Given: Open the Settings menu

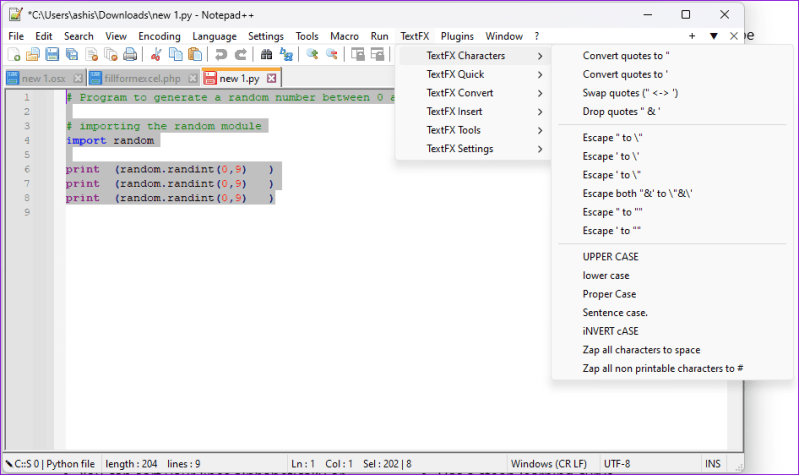Looking at the screenshot, I should (x=265, y=36).
